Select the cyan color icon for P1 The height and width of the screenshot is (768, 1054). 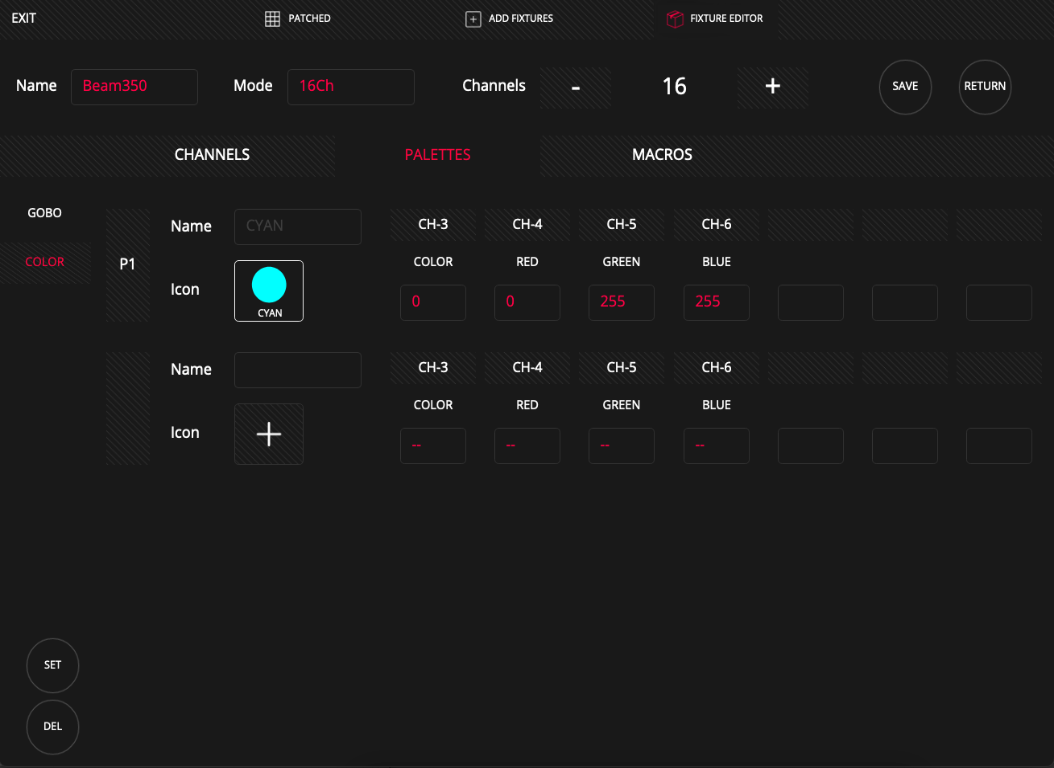(269, 291)
